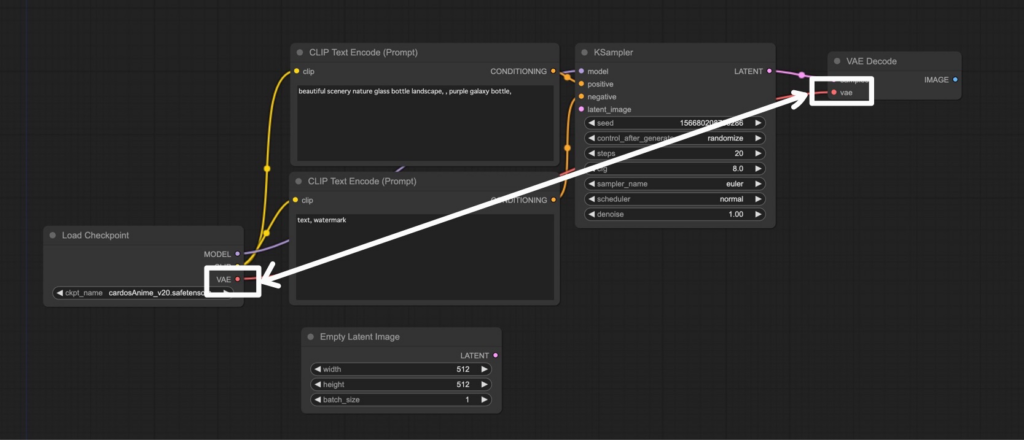The height and width of the screenshot is (440, 1024).
Task: Collapse the KSampler node using its title dot
Action: point(585,52)
